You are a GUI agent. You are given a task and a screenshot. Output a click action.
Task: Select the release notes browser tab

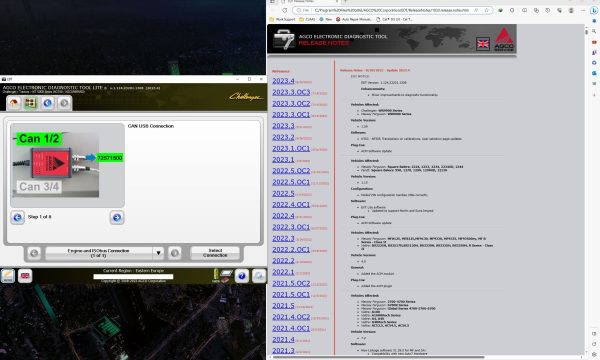click(x=310, y=2)
